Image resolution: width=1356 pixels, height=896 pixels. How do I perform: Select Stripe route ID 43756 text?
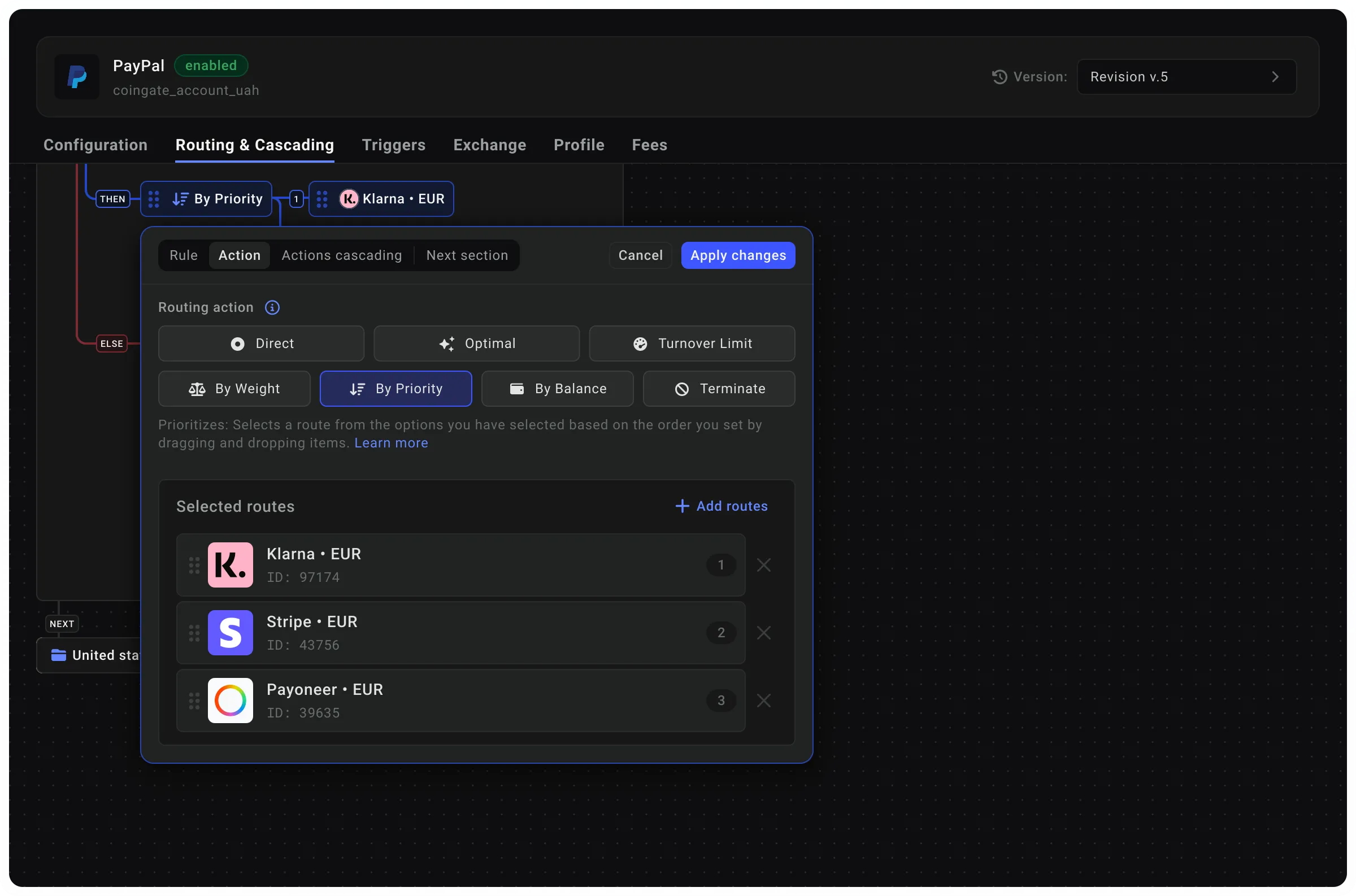303,646
